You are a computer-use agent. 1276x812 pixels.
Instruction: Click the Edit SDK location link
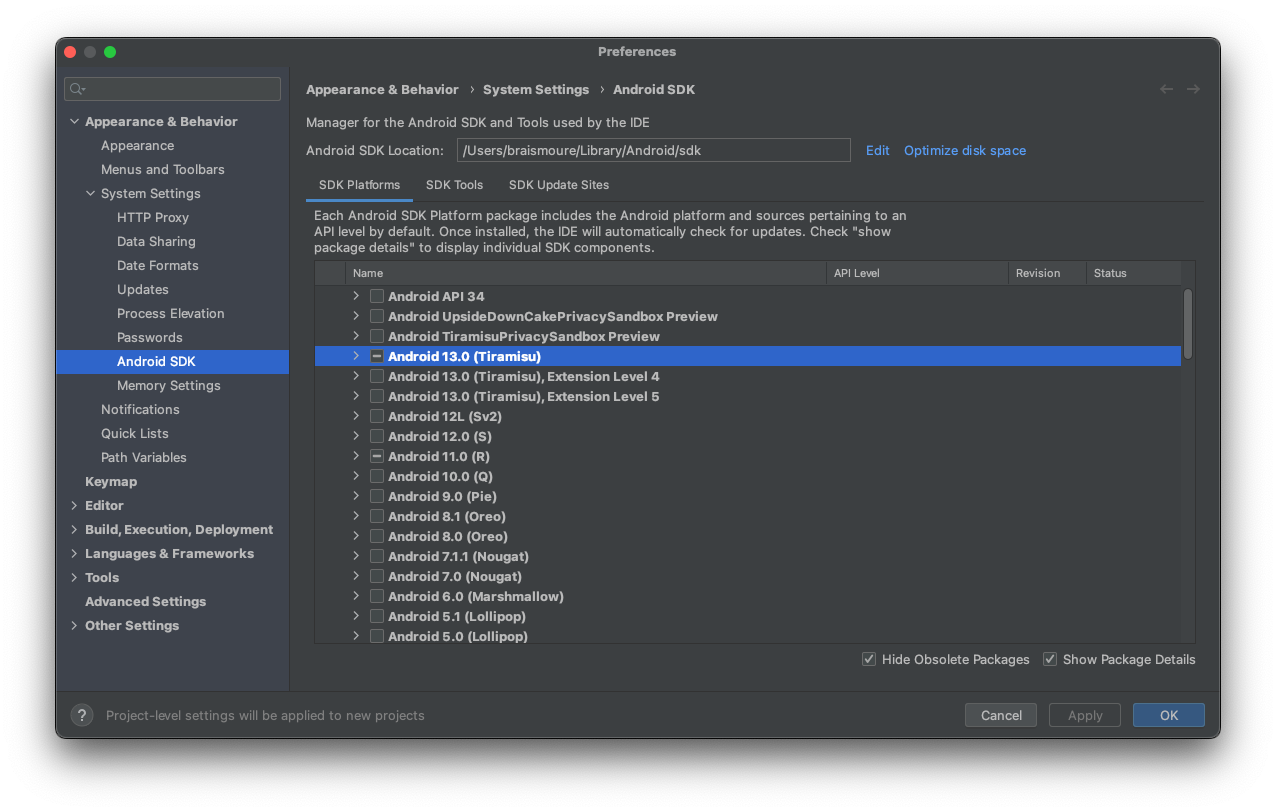[x=877, y=150]
